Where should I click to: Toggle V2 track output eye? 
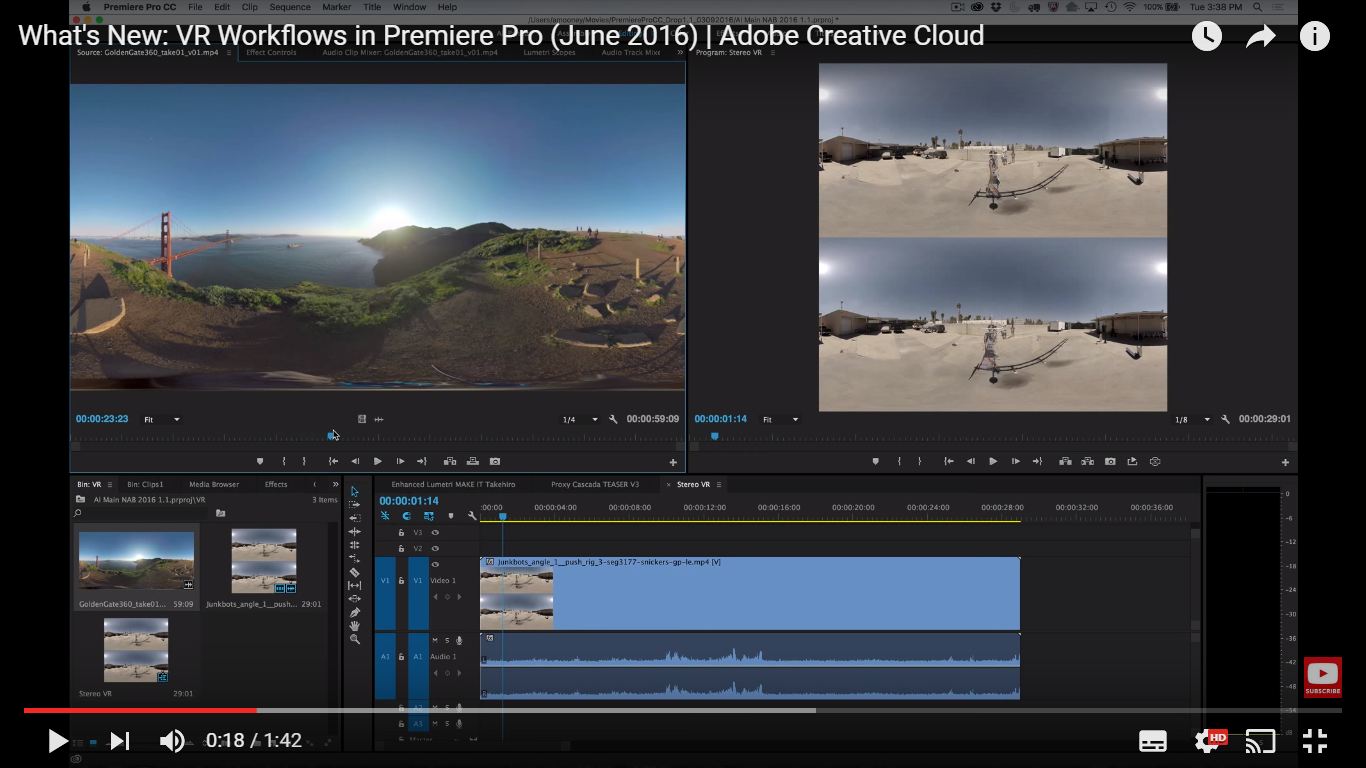tap(435, 548)
